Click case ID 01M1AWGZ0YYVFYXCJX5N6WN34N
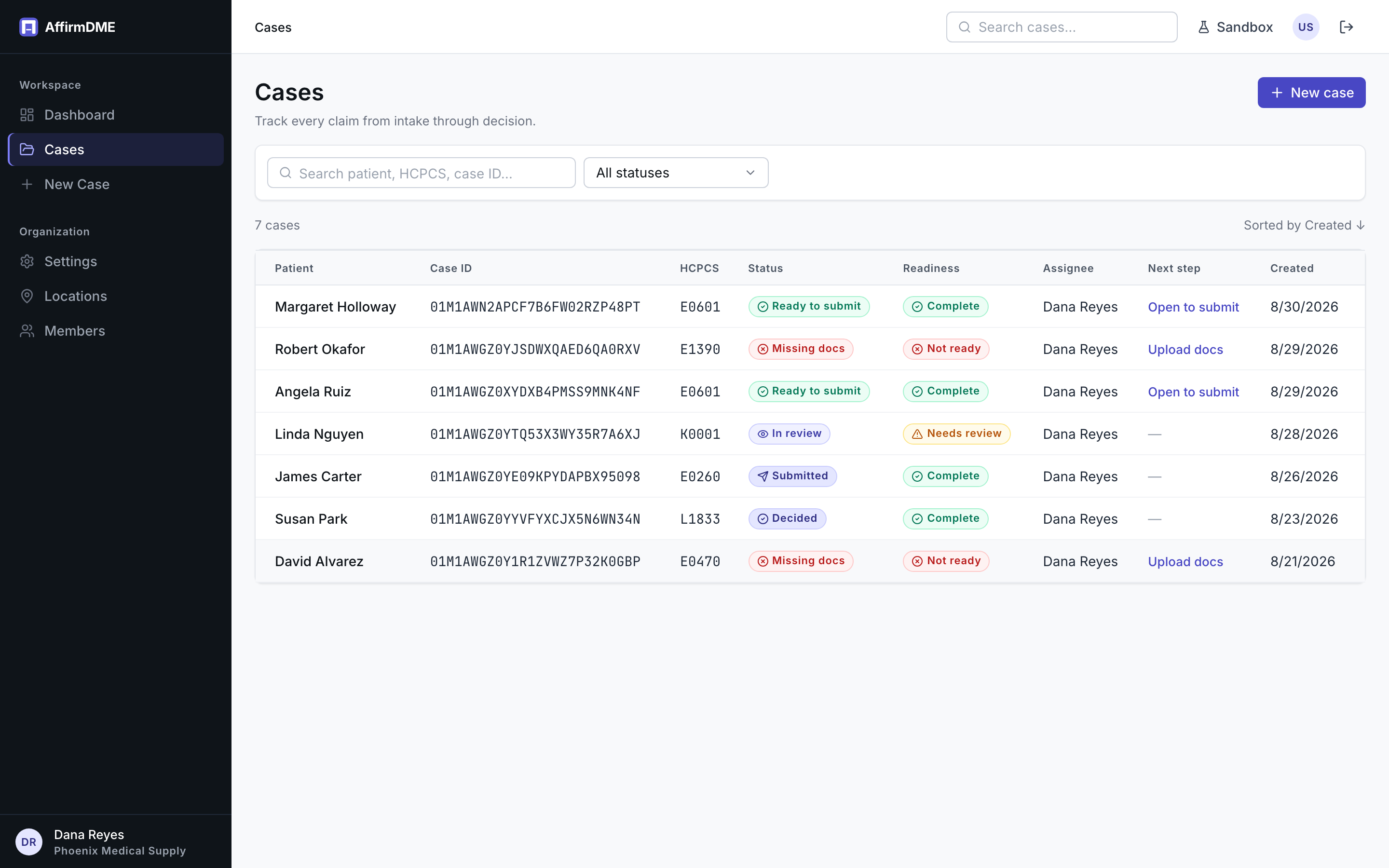Screen dimensions: 1389x868 (535, 519)
